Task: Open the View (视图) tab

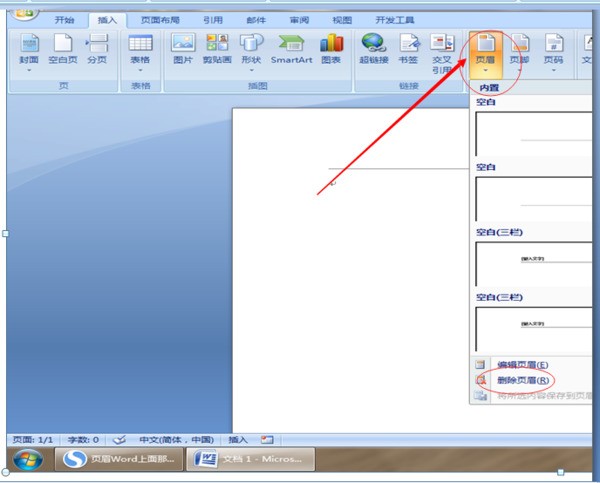Action: tap(342, 20)
